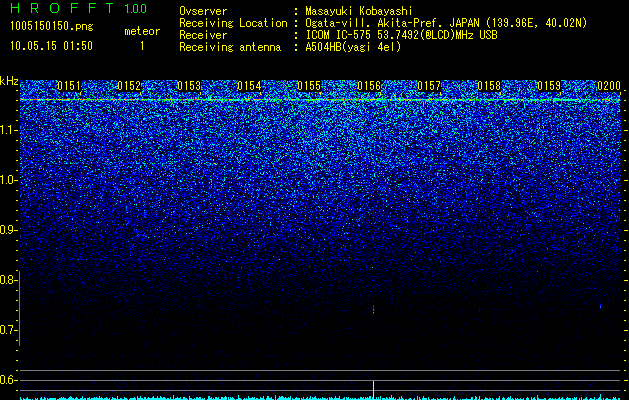Click the 0156 time marker
This screenshot has height=400, width=629.
point(369,86)
